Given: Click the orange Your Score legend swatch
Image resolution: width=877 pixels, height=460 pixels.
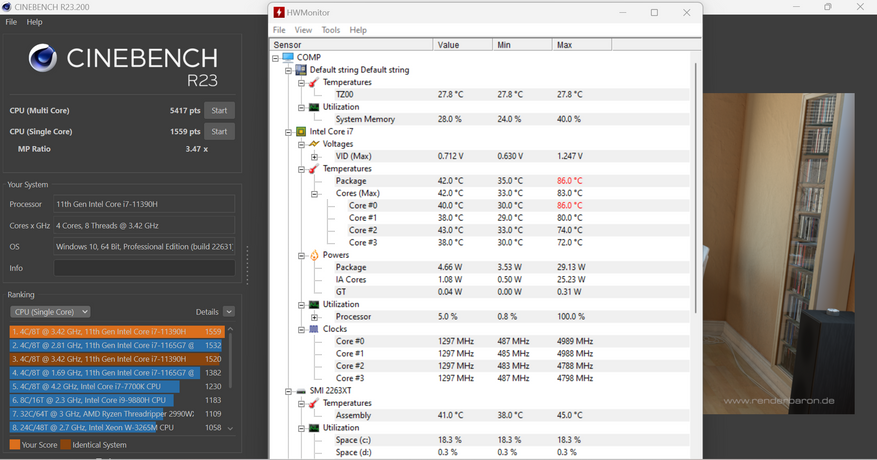Looking at the screenshot, I should pos(15,445).
